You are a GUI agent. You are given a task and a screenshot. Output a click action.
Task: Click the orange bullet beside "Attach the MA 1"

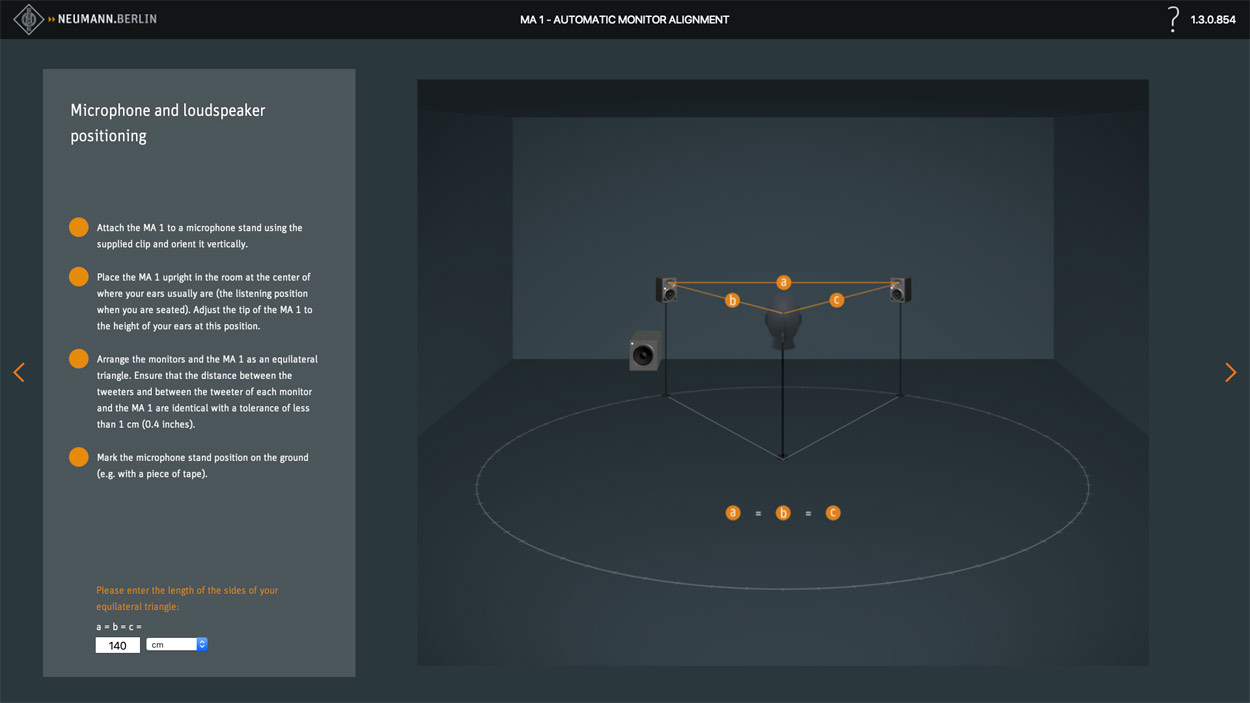[79, 228]
